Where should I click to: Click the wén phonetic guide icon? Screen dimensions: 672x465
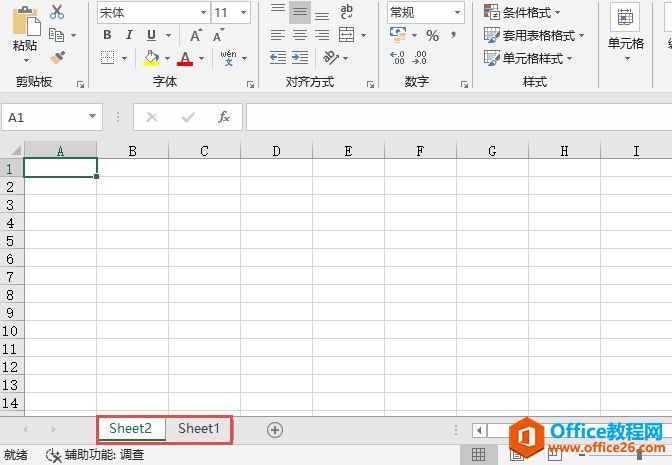[228, 57]
